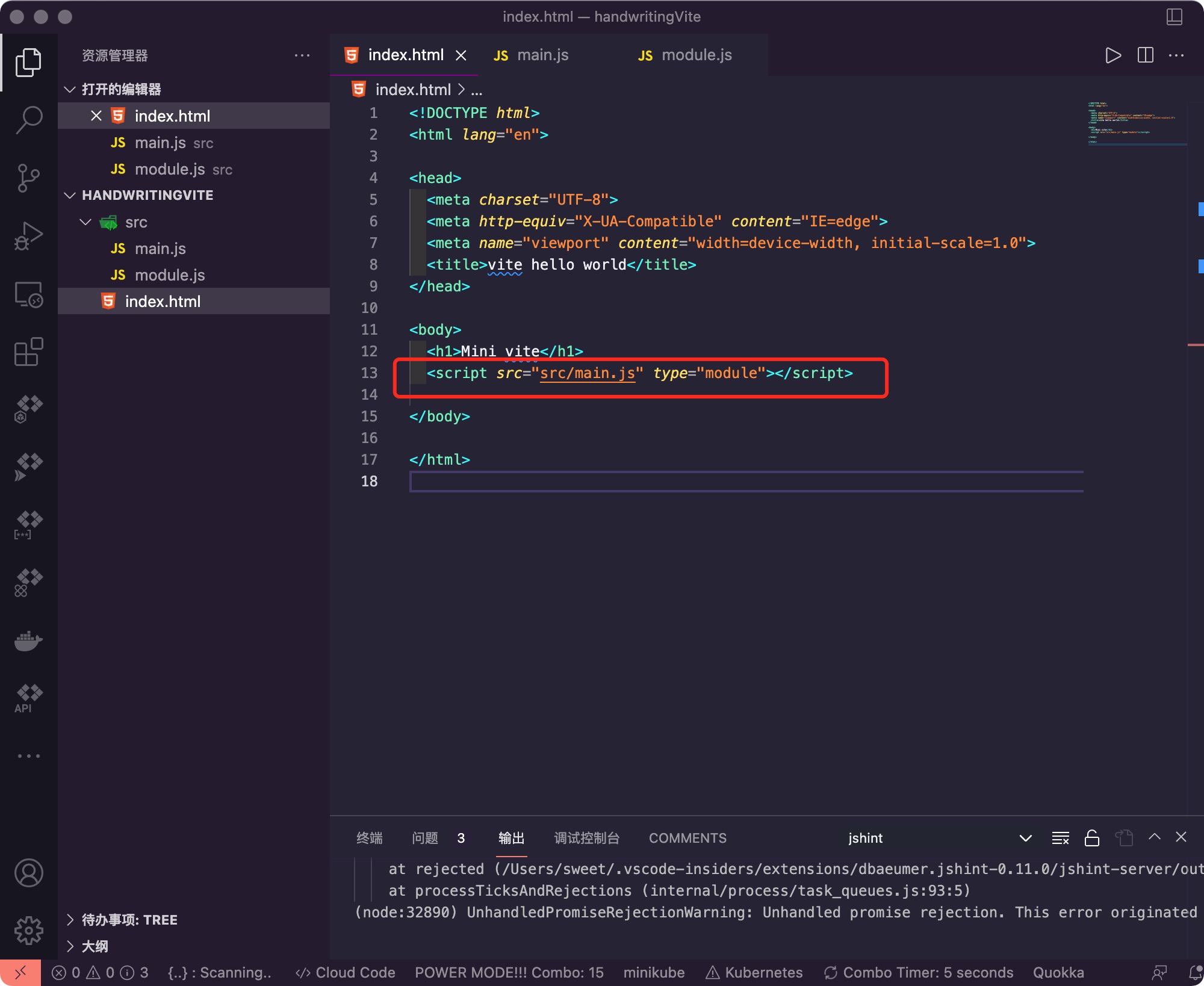Image resolution: width=1204 pixels, height=986 pixels.
Task: Switch to the 调试控制台 panel tab
Action: point(587,838)
